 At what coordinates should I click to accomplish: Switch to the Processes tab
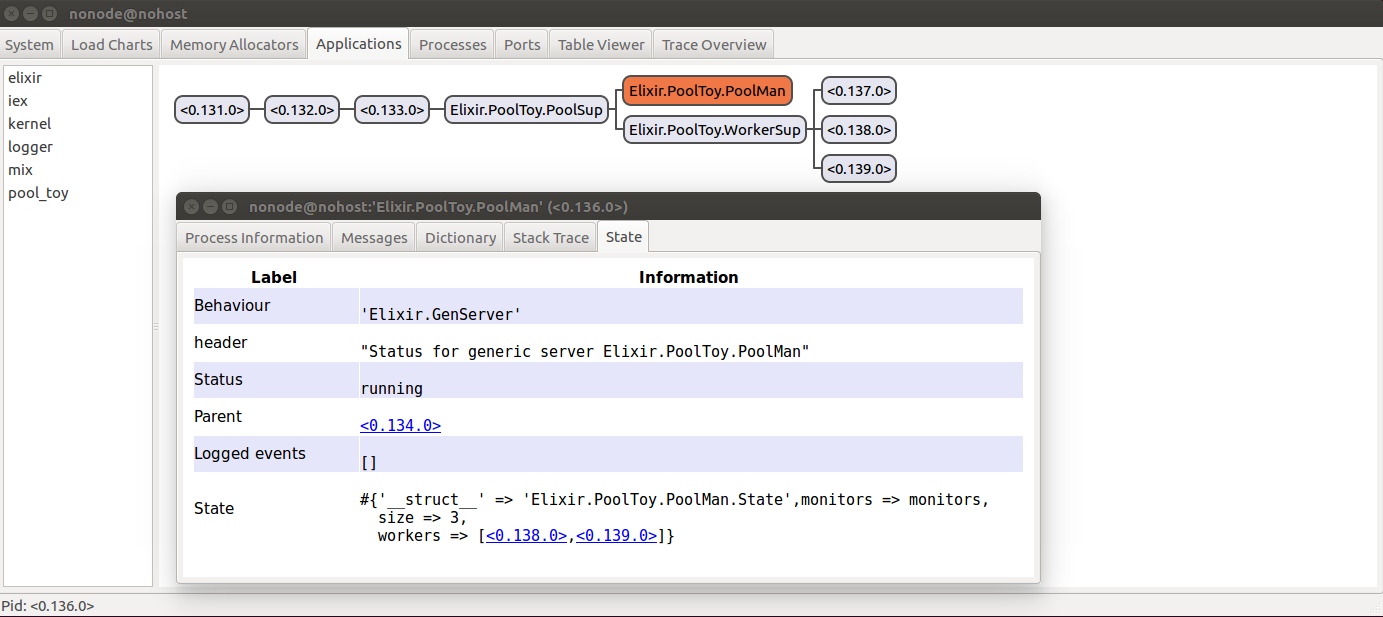pyautogui.click(x=453, y=44)
